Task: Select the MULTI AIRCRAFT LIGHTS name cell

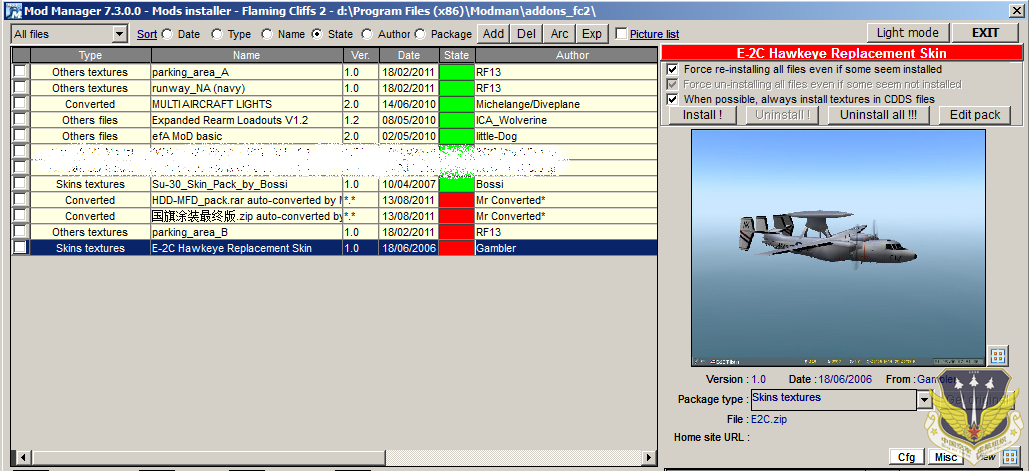Action: coord(247,104)
